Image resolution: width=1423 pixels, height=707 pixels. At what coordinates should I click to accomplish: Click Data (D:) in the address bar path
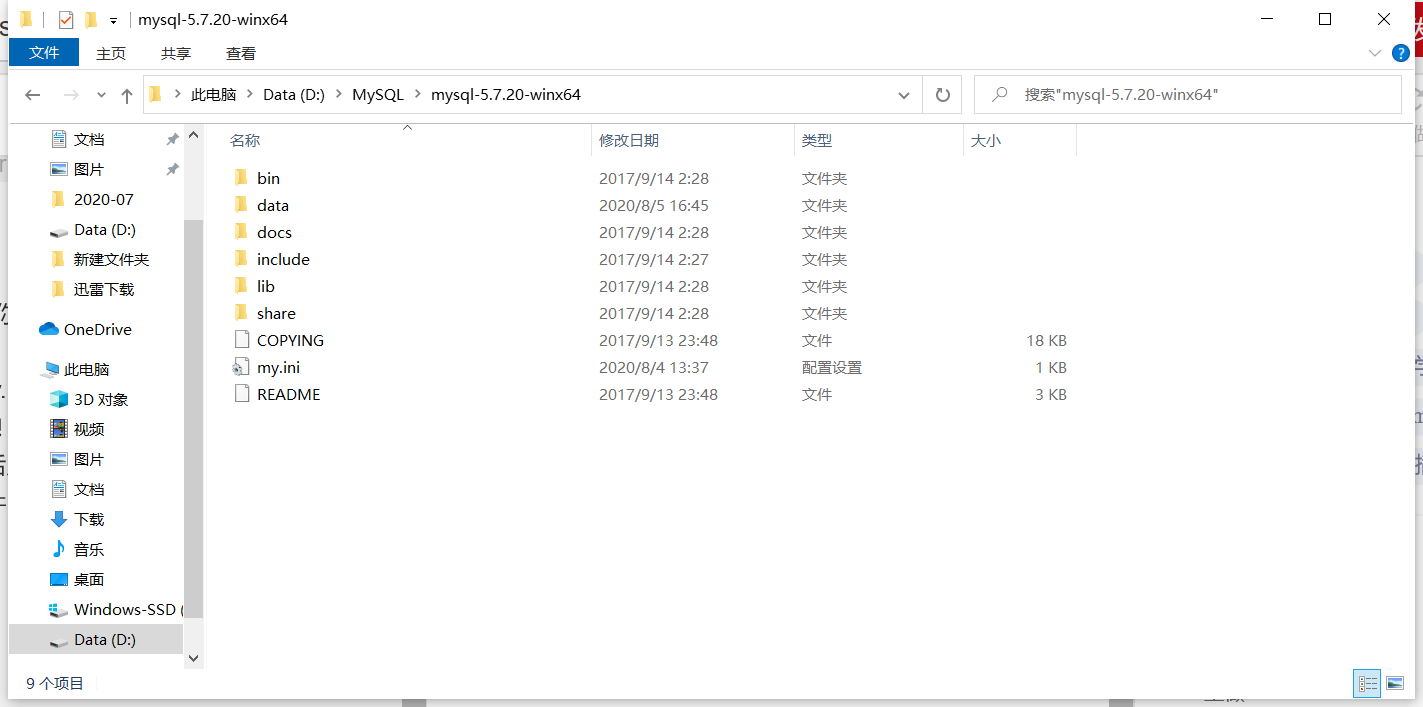pos(294,95)
